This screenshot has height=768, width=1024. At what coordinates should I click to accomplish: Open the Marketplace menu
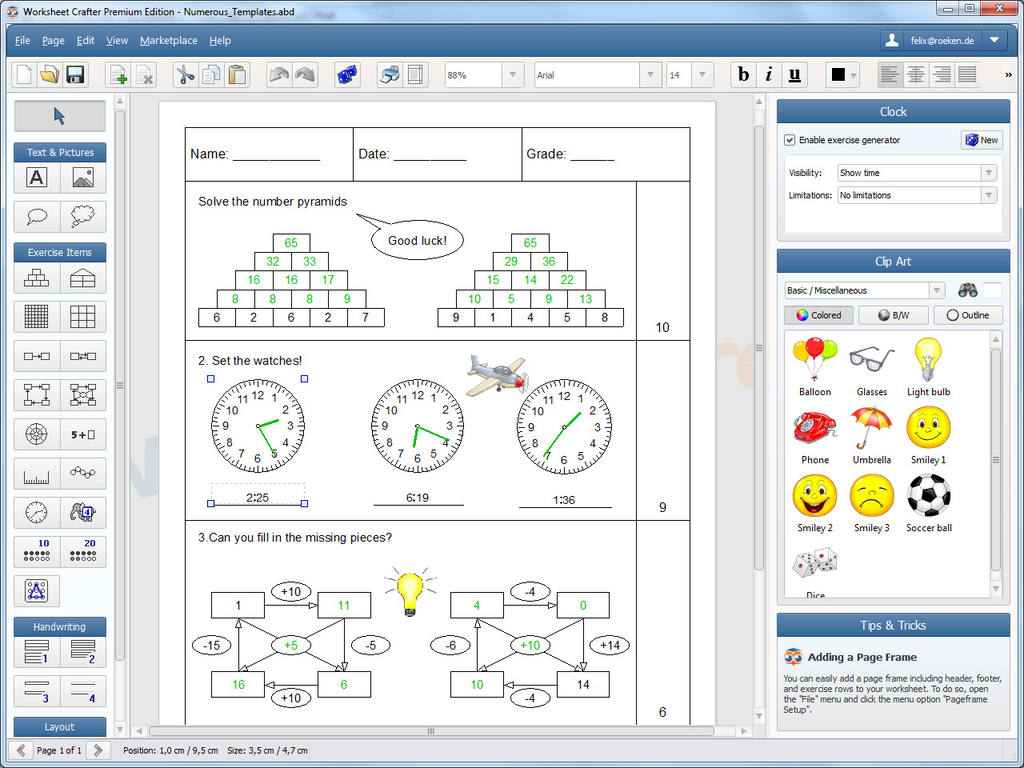coord(168,41)
